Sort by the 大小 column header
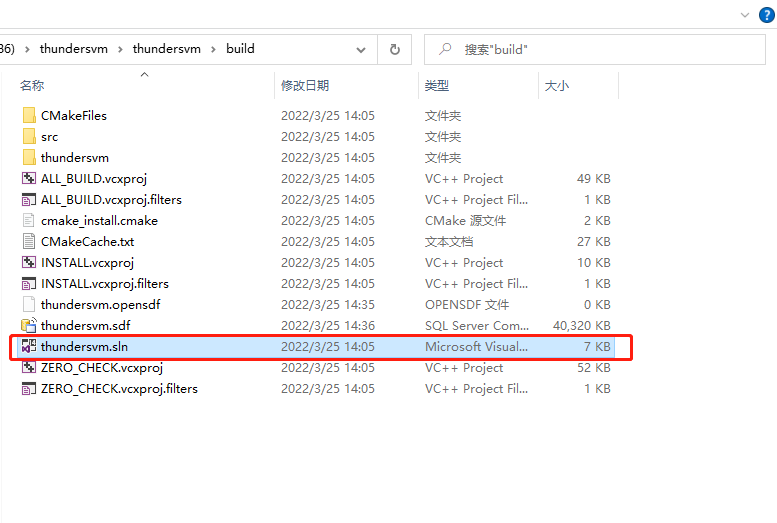 tap(556, 86)
